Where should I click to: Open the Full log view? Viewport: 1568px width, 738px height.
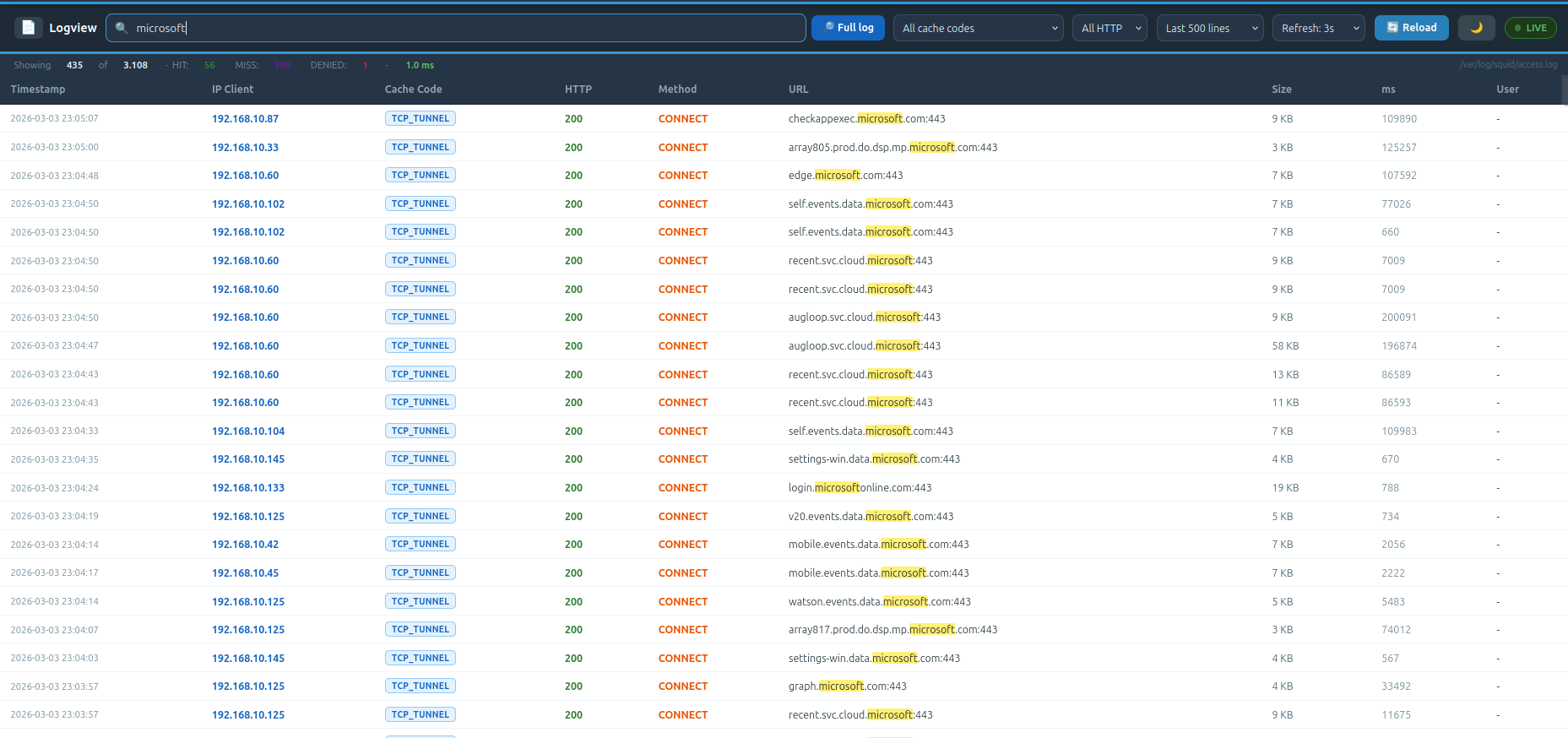tap(849, 28)
